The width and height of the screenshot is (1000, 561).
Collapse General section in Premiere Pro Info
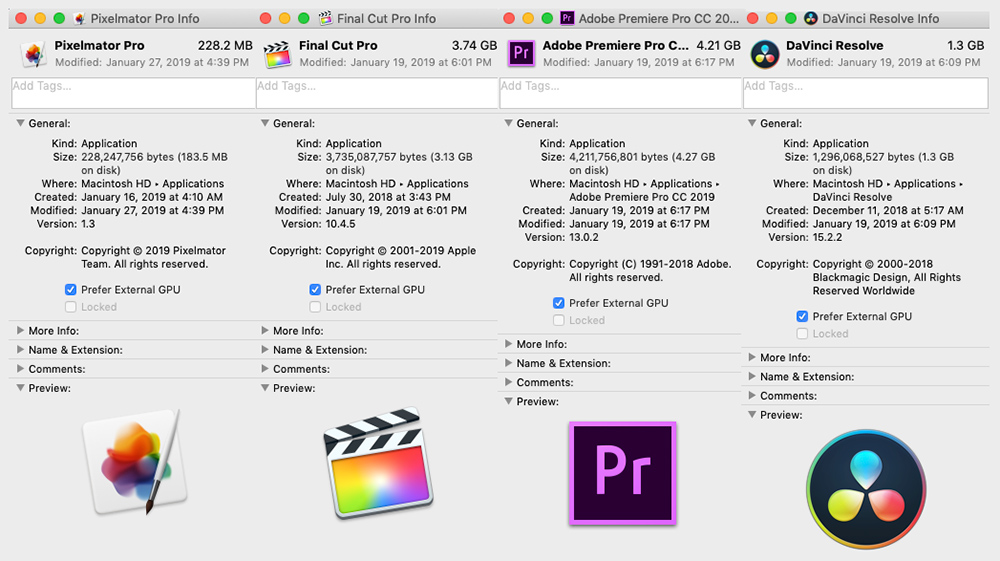[508, 123]
